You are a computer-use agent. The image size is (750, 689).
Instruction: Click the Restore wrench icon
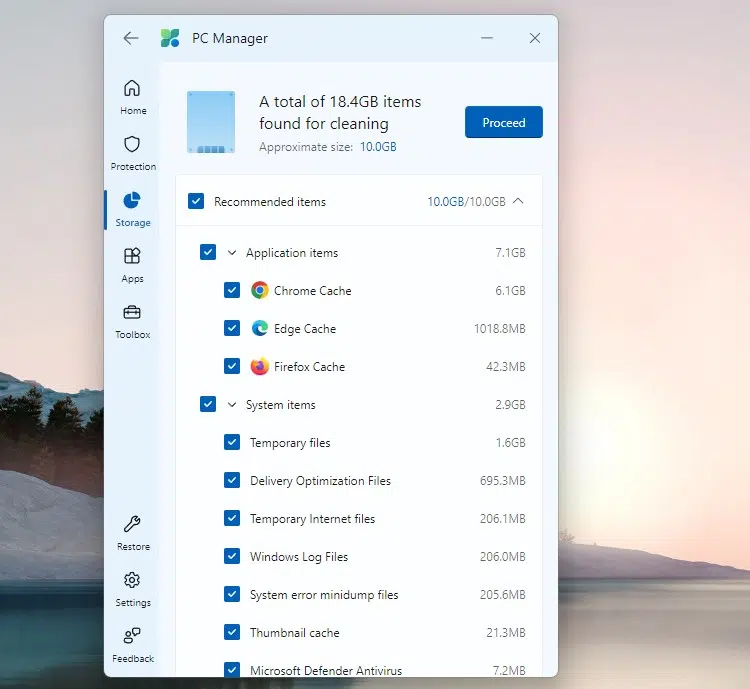tap(133, 525)
